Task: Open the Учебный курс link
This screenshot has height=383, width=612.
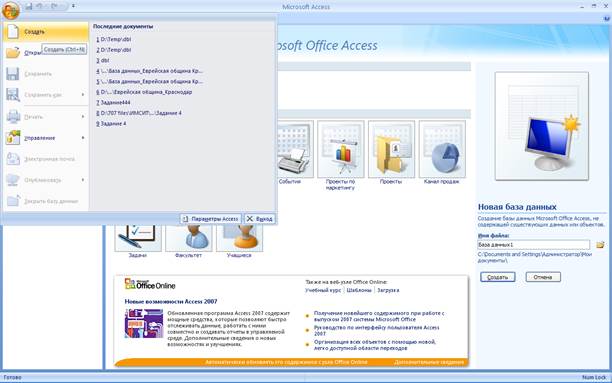Action: tap(323, 290)
